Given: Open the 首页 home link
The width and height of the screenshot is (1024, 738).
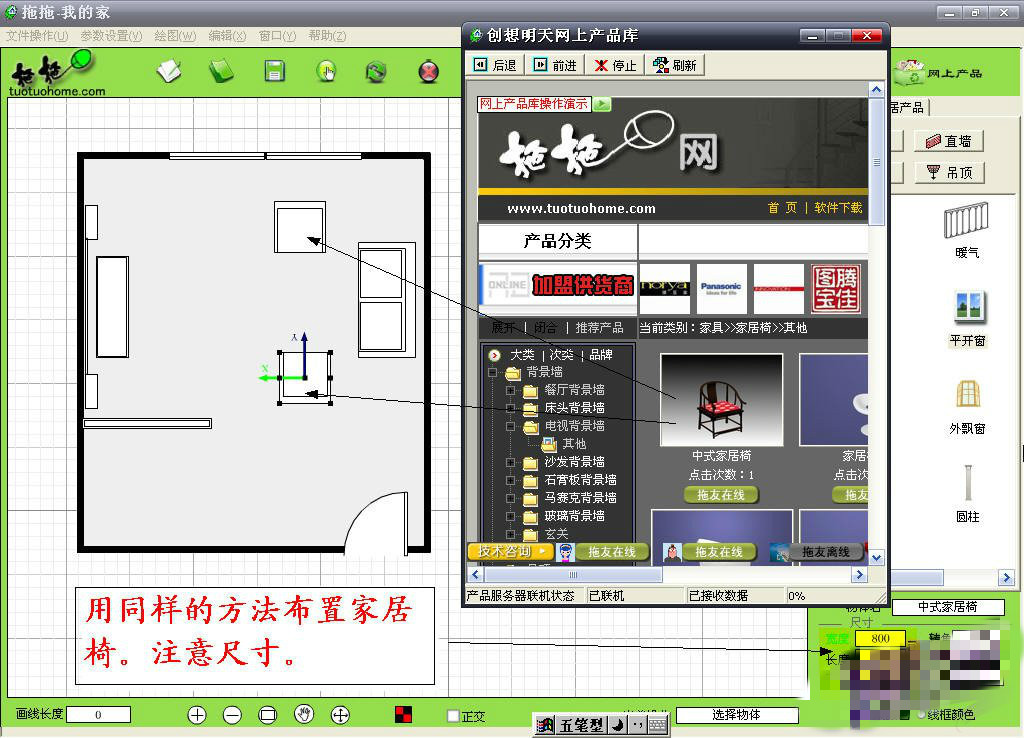Looking at the screenshot, I should pyautogui.click(x=782, y=208).
